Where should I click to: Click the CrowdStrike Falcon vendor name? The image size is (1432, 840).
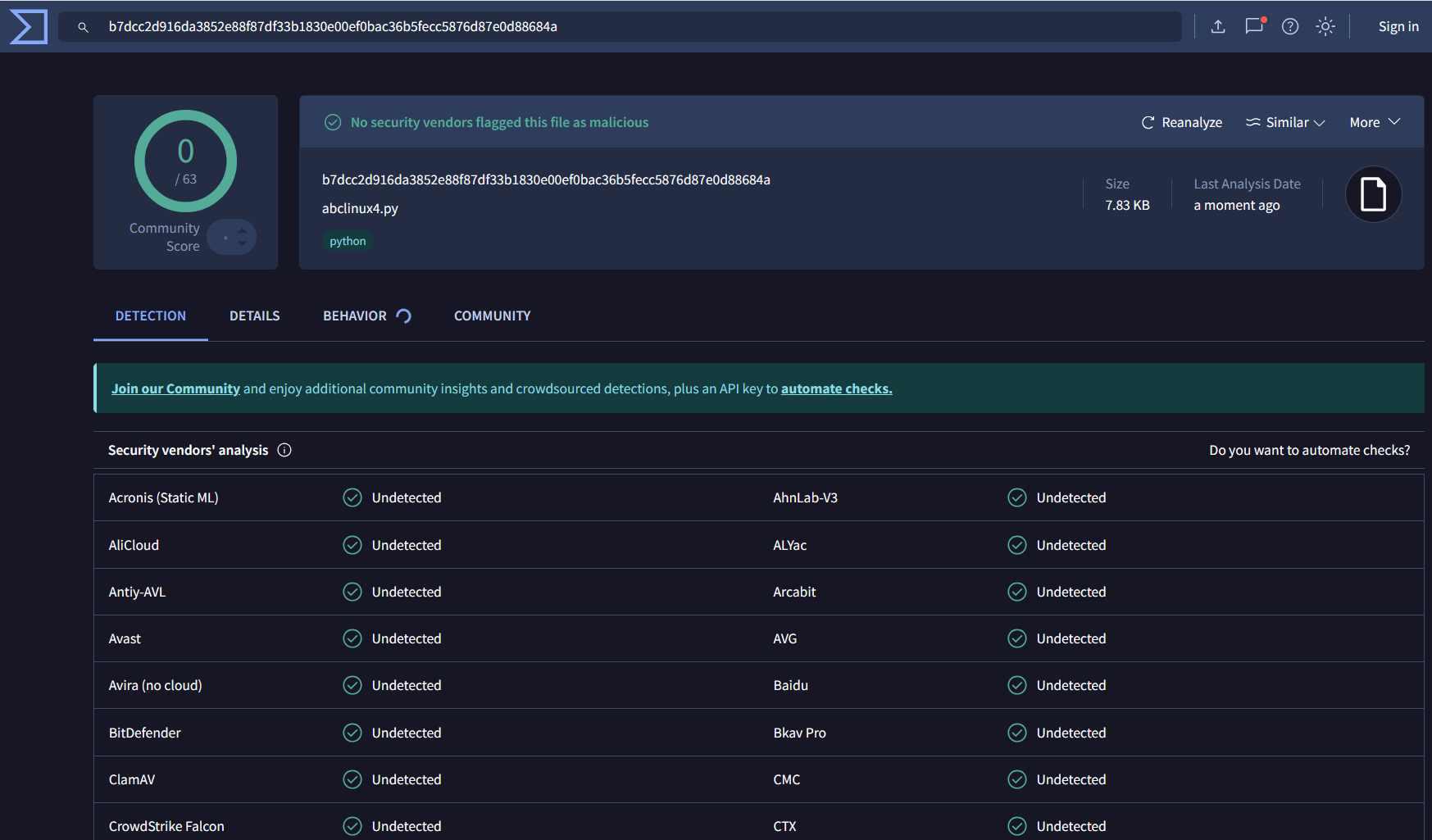[166, 826]
